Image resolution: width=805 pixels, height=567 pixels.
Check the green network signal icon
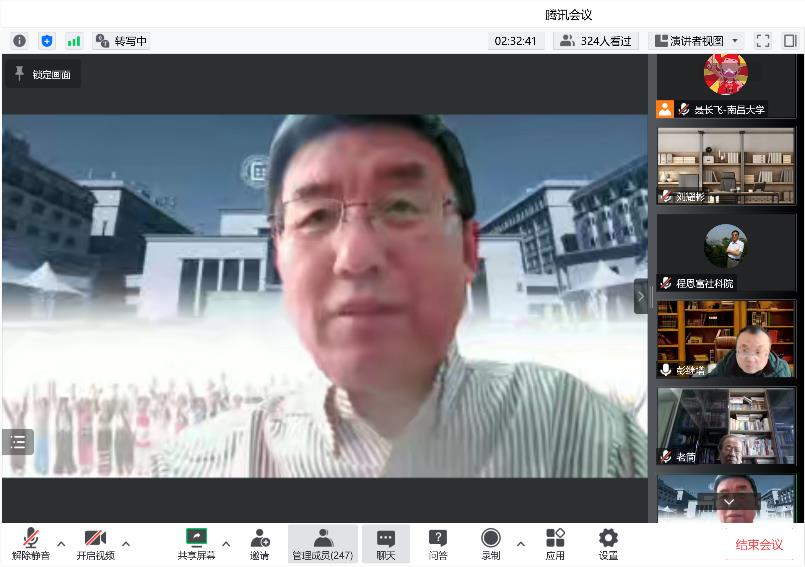click(x=73, y=41)
